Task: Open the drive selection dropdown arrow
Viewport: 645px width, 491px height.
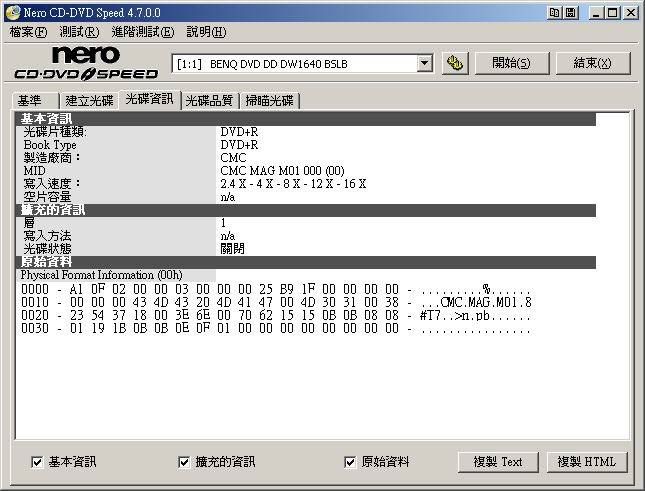Action: point(425,64)
